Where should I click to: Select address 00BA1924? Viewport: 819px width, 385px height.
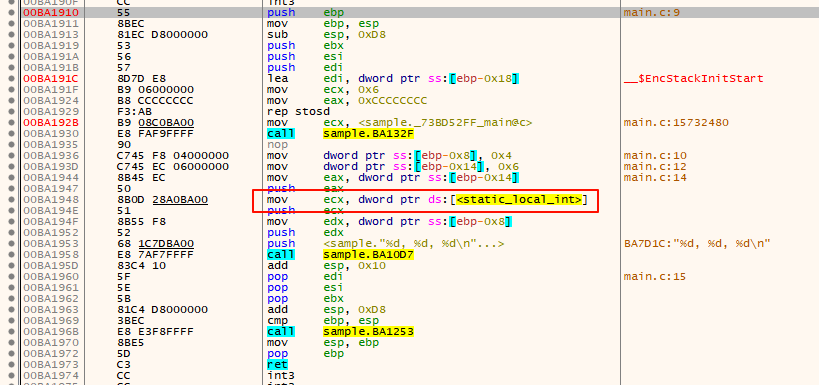click(51, 101)
